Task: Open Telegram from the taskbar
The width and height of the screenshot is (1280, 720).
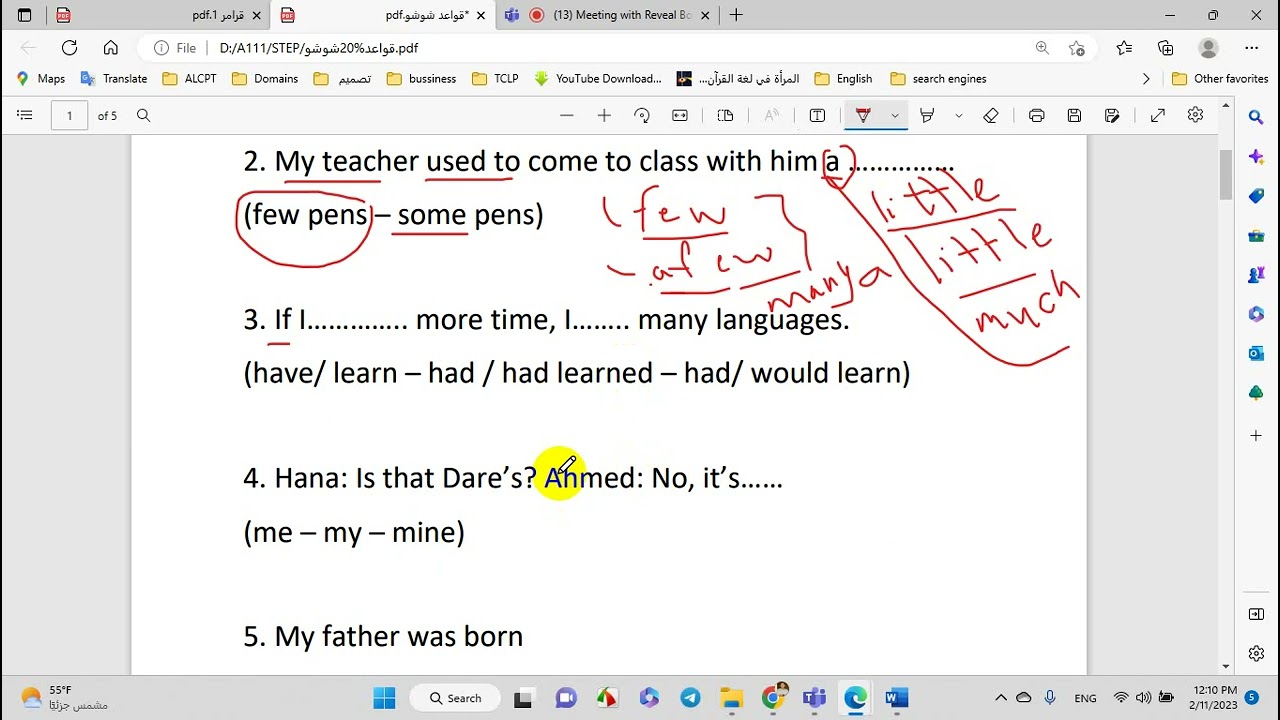Action: tap(690, 698)
